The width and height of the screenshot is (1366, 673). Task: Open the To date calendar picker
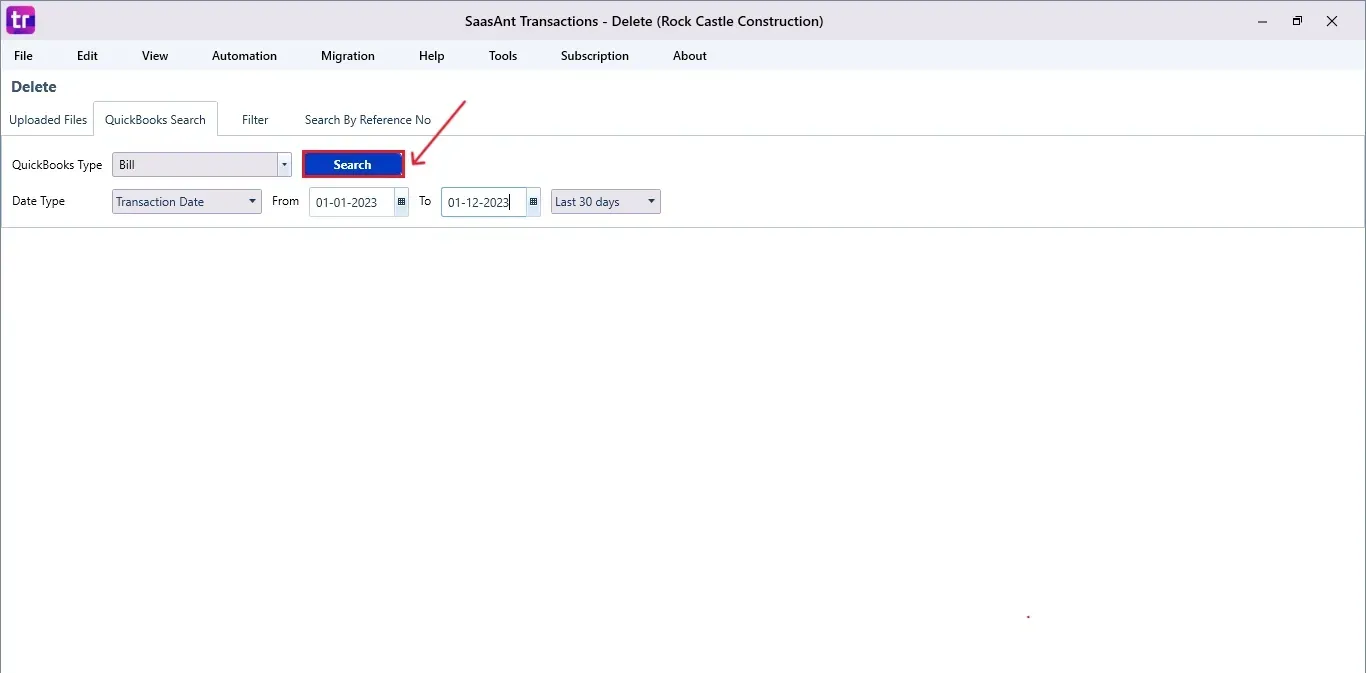click(533, 202)
